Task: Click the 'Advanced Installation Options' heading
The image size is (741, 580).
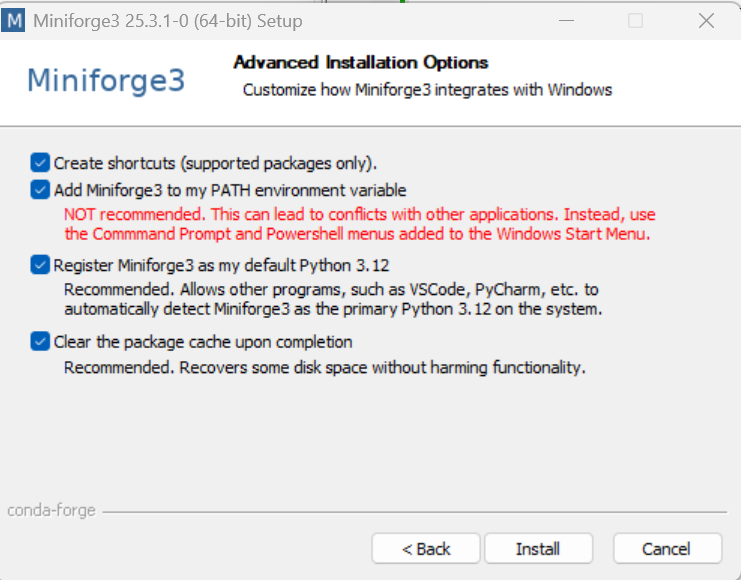Action: click(x=361, y=62)
